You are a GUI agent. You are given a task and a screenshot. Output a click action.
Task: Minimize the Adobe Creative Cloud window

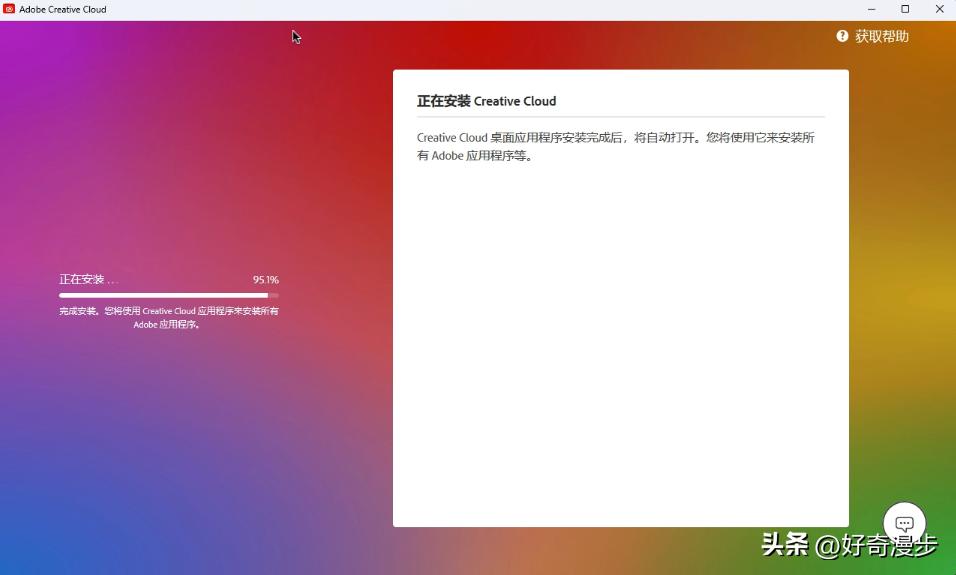click(871, 9)
